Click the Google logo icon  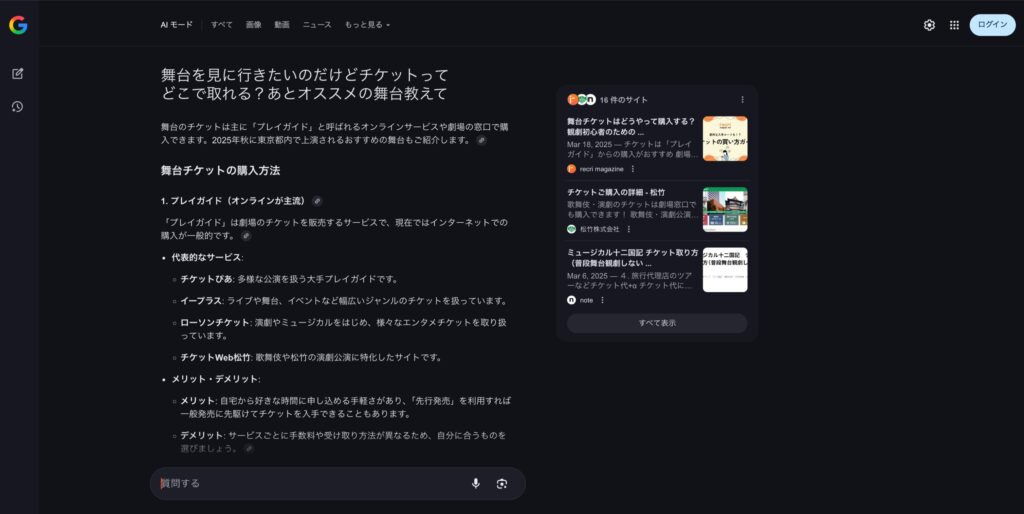(x=18, y=25)
